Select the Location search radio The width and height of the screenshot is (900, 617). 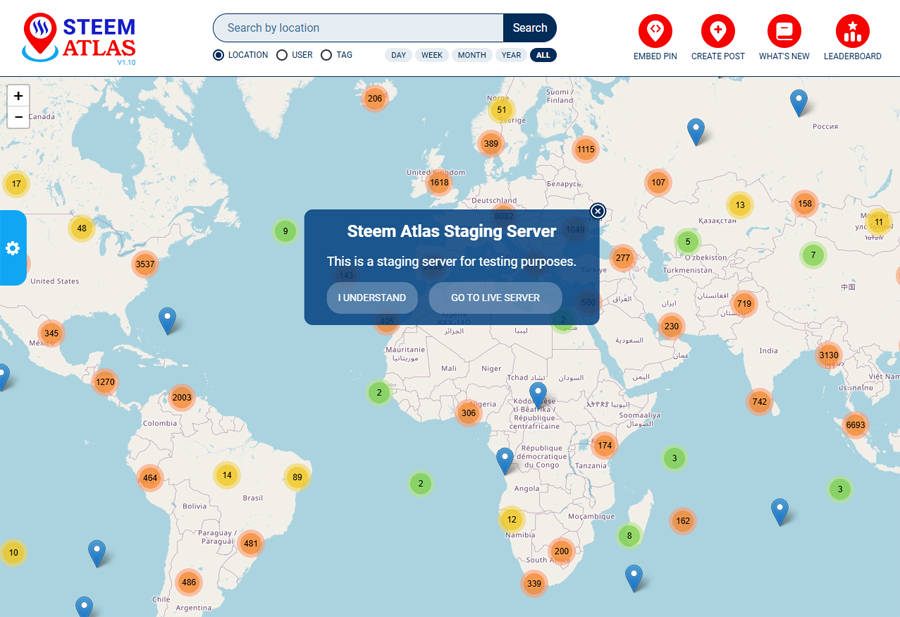coord(218,55)
